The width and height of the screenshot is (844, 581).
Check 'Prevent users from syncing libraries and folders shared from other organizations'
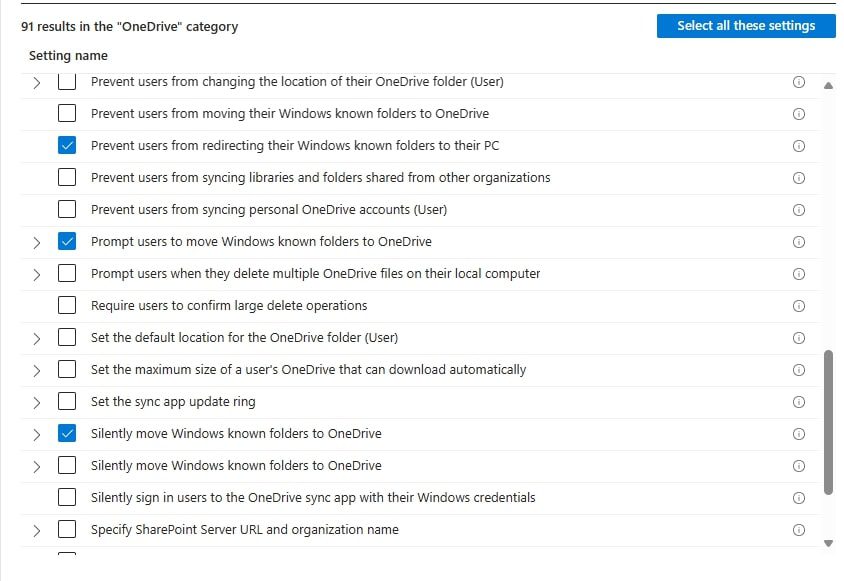coord(66,178)
